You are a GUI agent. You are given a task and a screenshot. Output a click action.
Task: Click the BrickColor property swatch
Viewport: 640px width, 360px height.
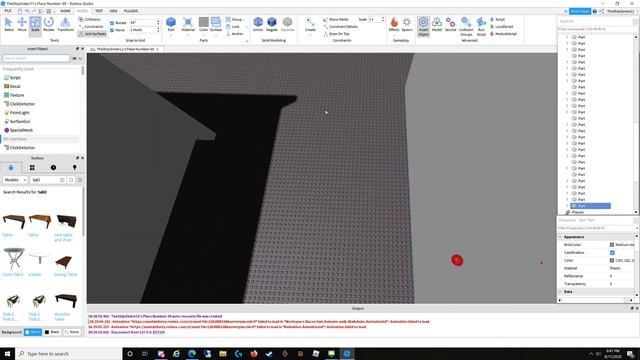coord(612,245)
